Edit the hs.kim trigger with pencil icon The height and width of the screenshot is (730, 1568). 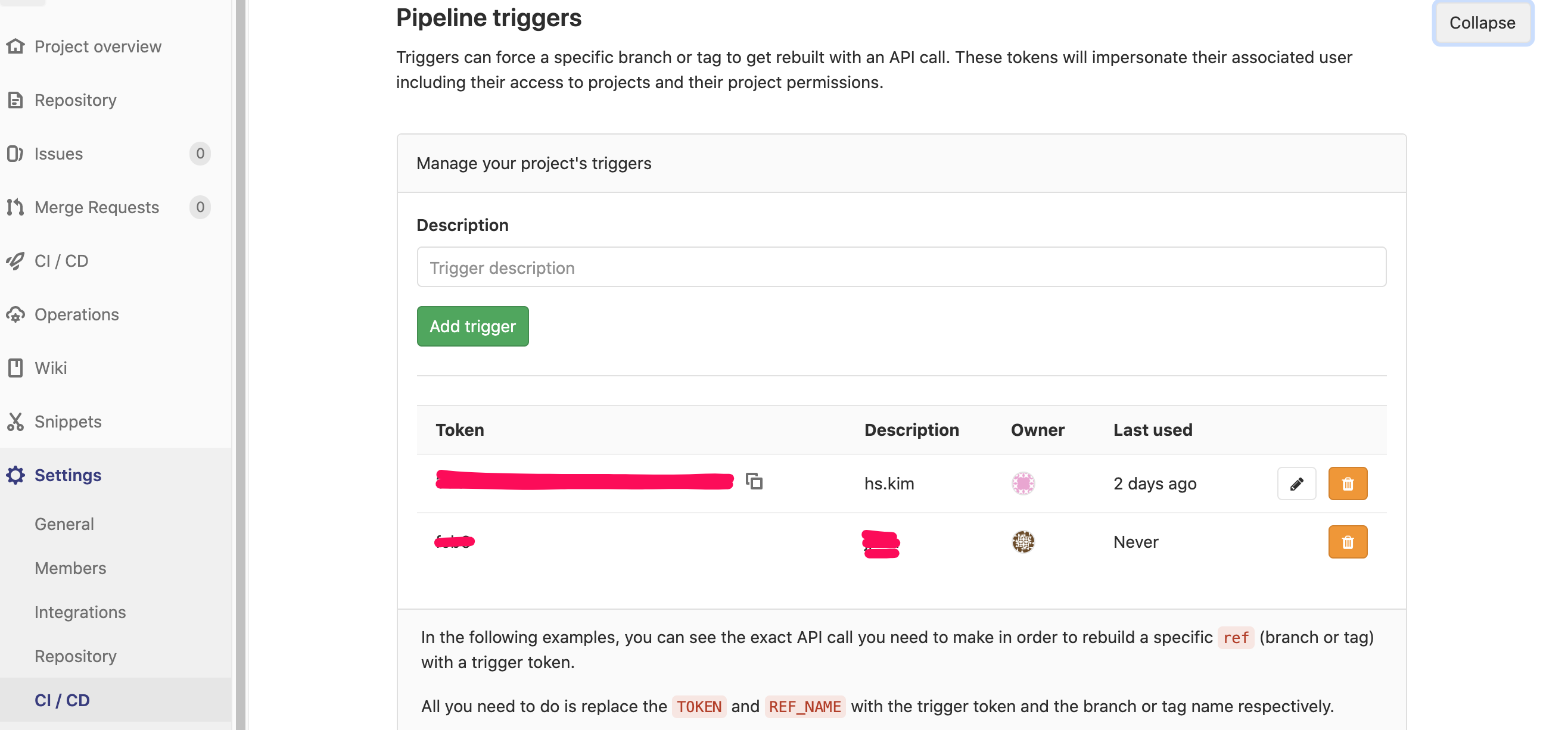(1296, 483)
